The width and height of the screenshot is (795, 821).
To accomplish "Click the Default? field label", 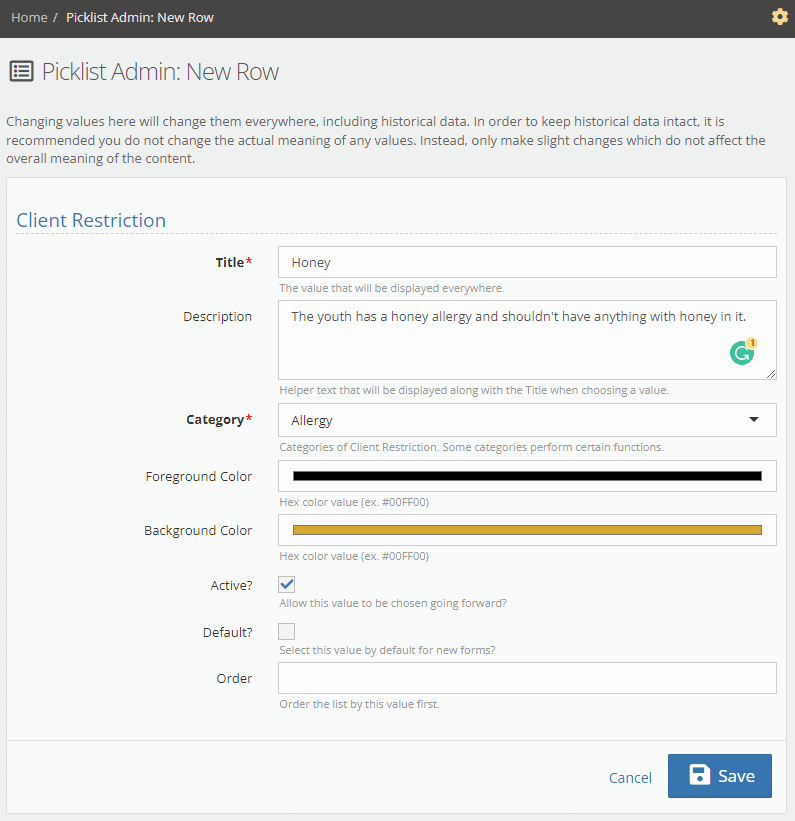I will point(227,632).
